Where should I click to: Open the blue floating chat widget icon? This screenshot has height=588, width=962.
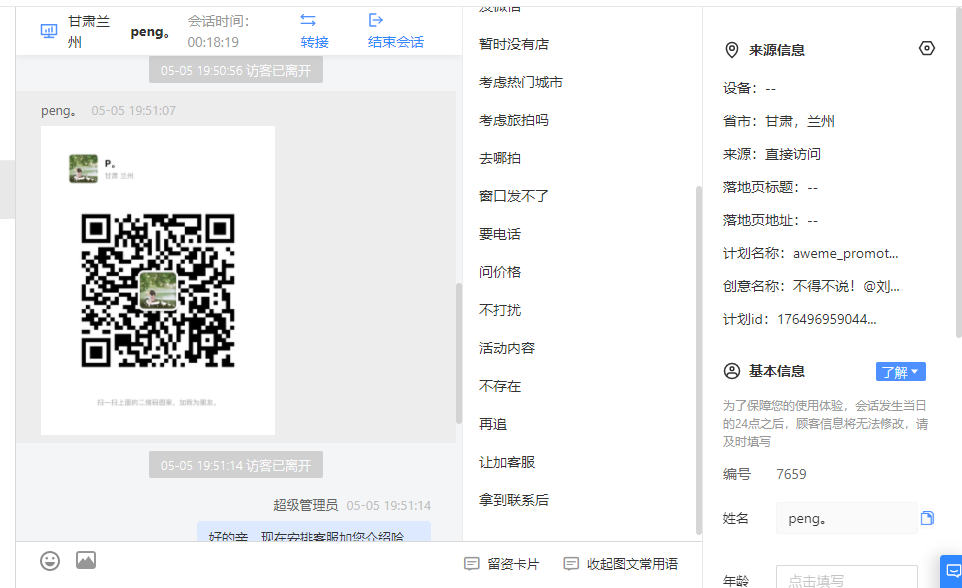[x=953, y=571]
